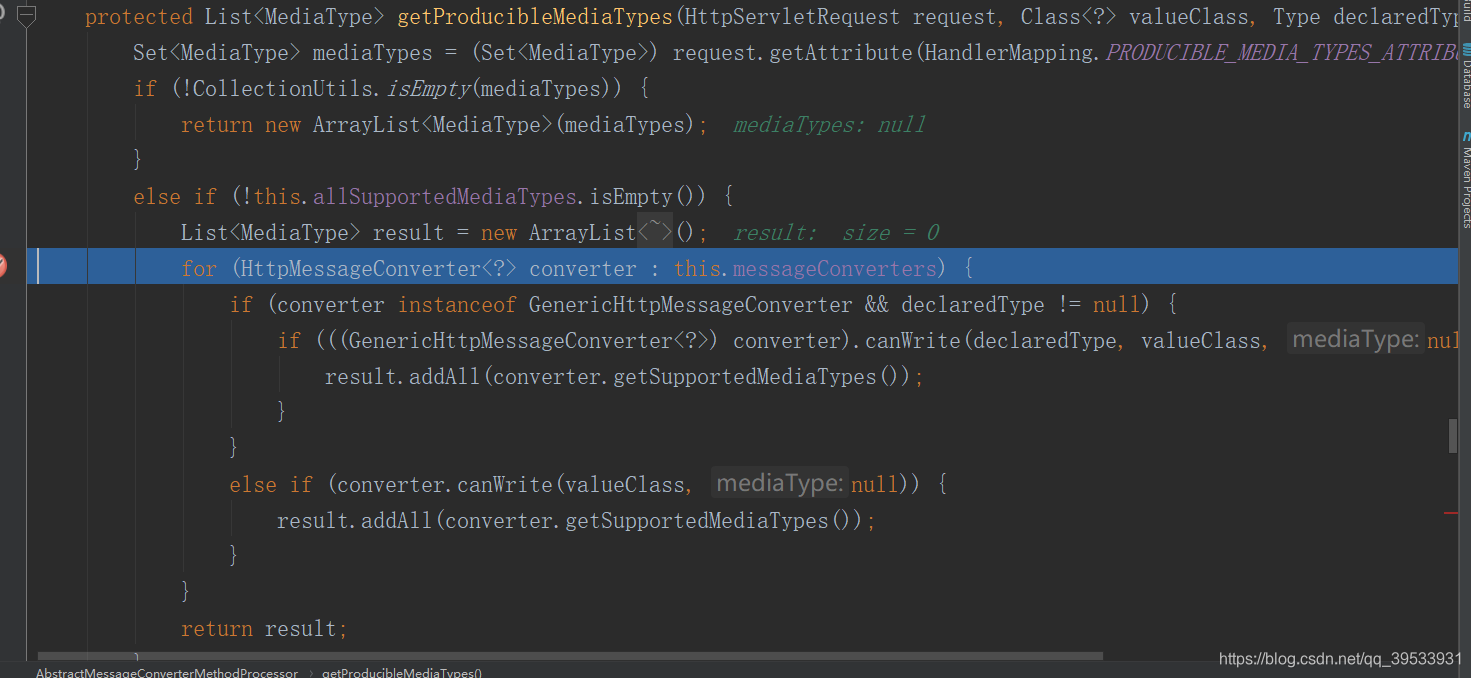
Task: Click the 'result: size = 0' debug value
Action: 836,233
